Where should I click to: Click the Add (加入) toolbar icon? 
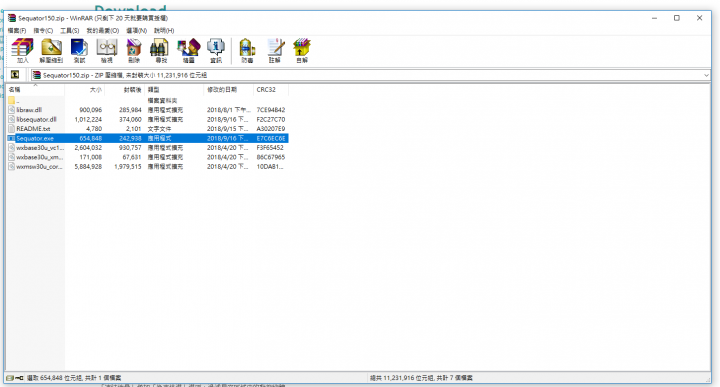pos(22,50)
